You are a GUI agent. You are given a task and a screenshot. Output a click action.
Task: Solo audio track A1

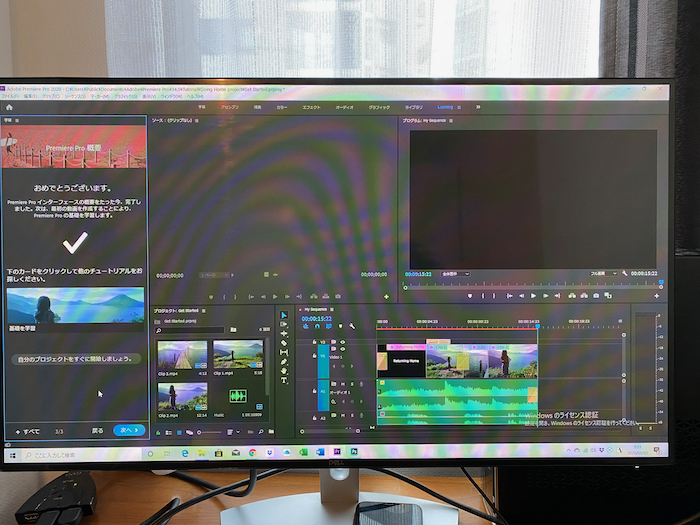tap(352, 384)
